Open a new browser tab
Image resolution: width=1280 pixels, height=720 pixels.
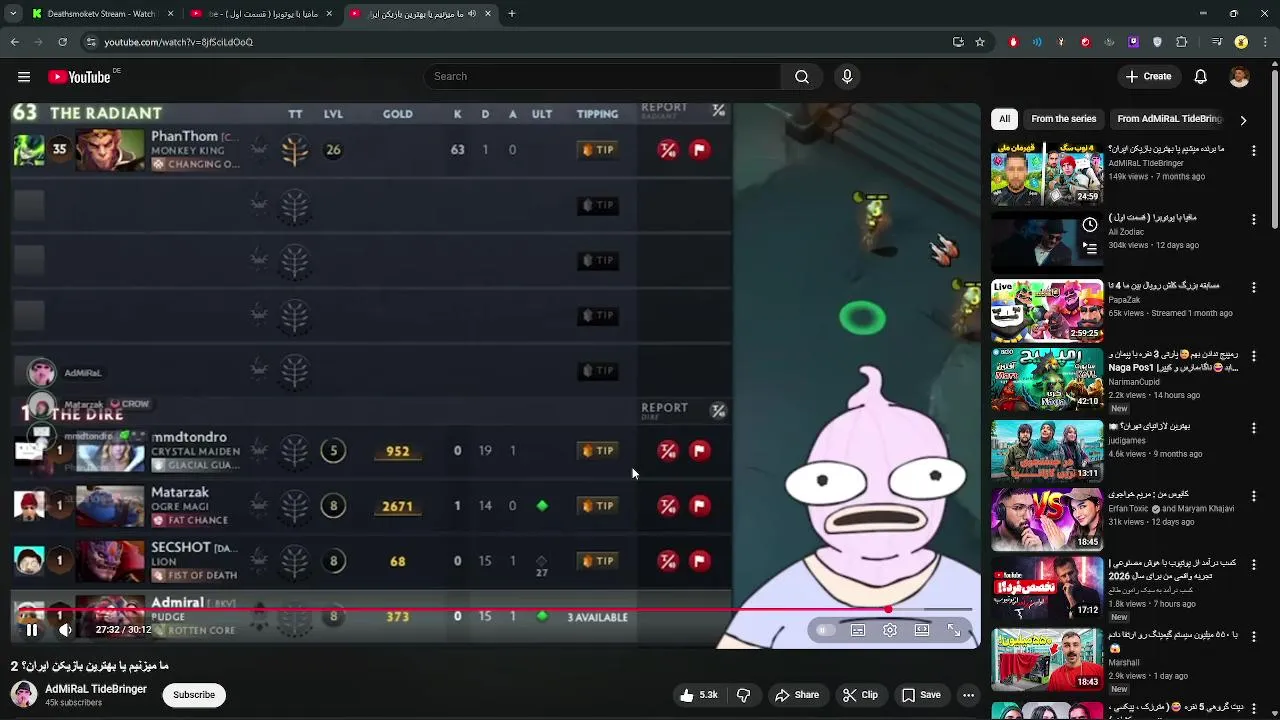(511, 14)
